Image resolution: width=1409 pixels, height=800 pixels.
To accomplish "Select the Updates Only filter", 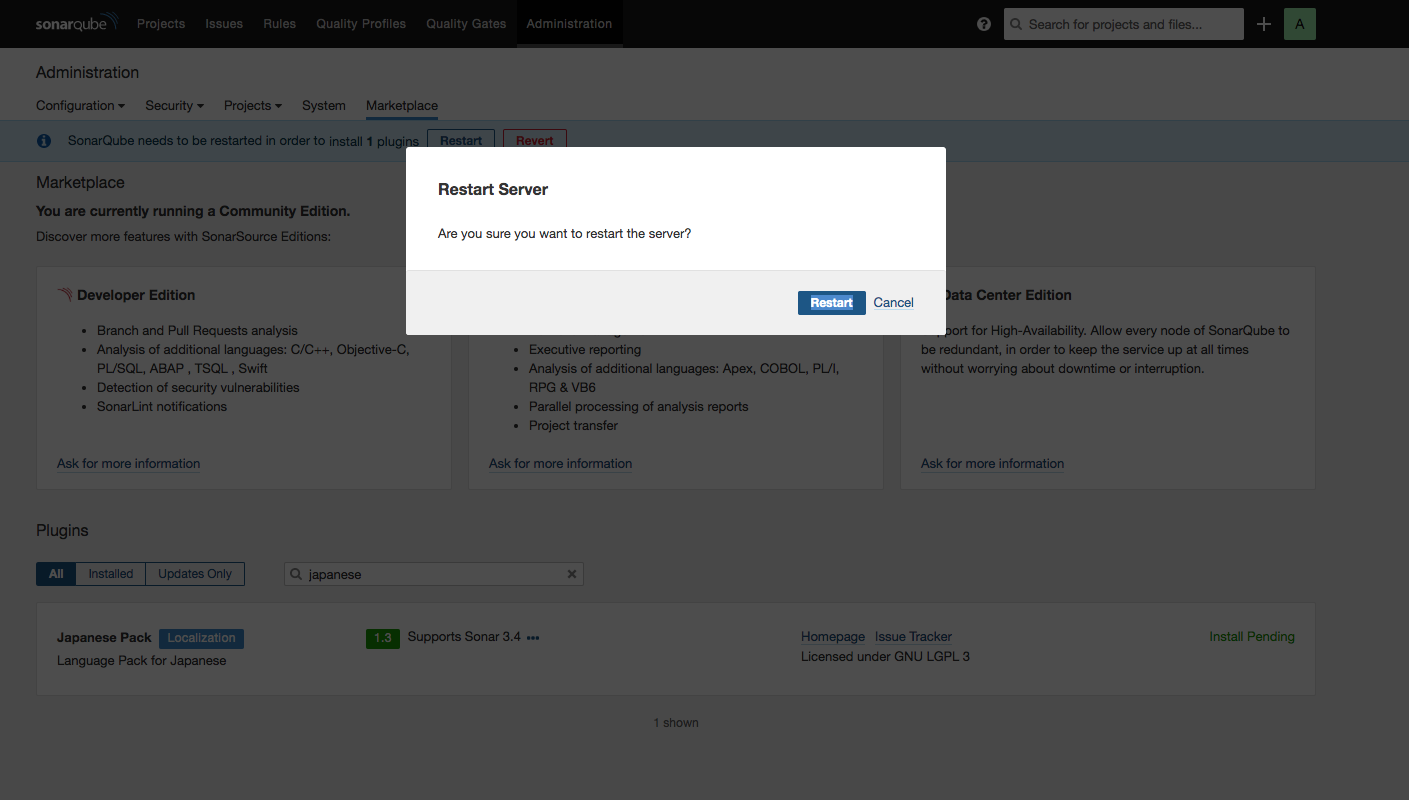I will click(195, 574).
